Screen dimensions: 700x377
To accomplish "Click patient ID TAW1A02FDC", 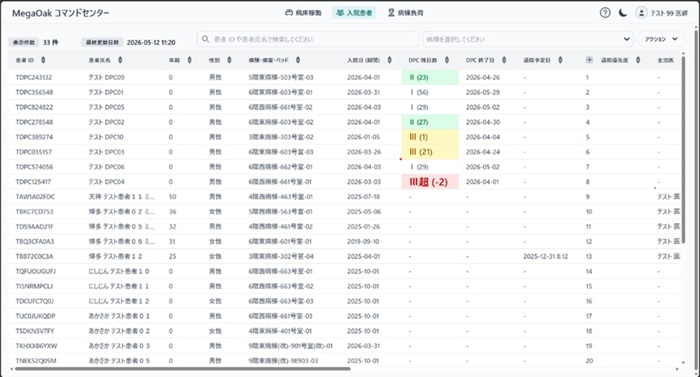I will 35,197.
